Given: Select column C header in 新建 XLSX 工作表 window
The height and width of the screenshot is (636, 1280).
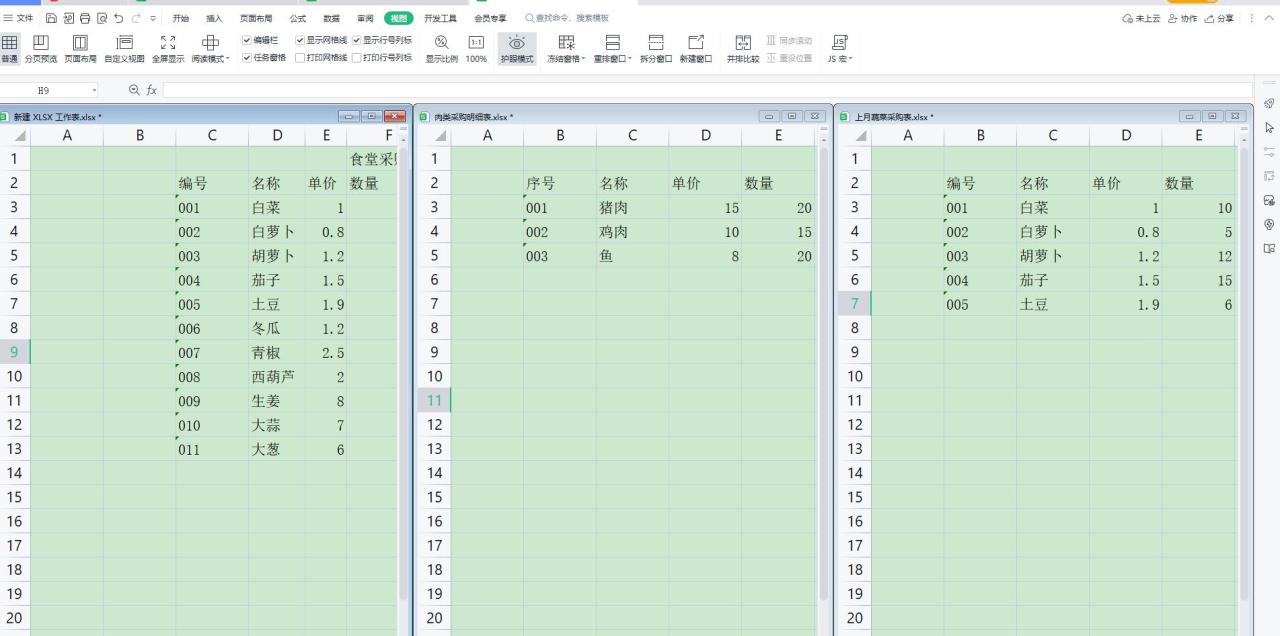Looking at the screenshot, I should [x=212, y=136].
